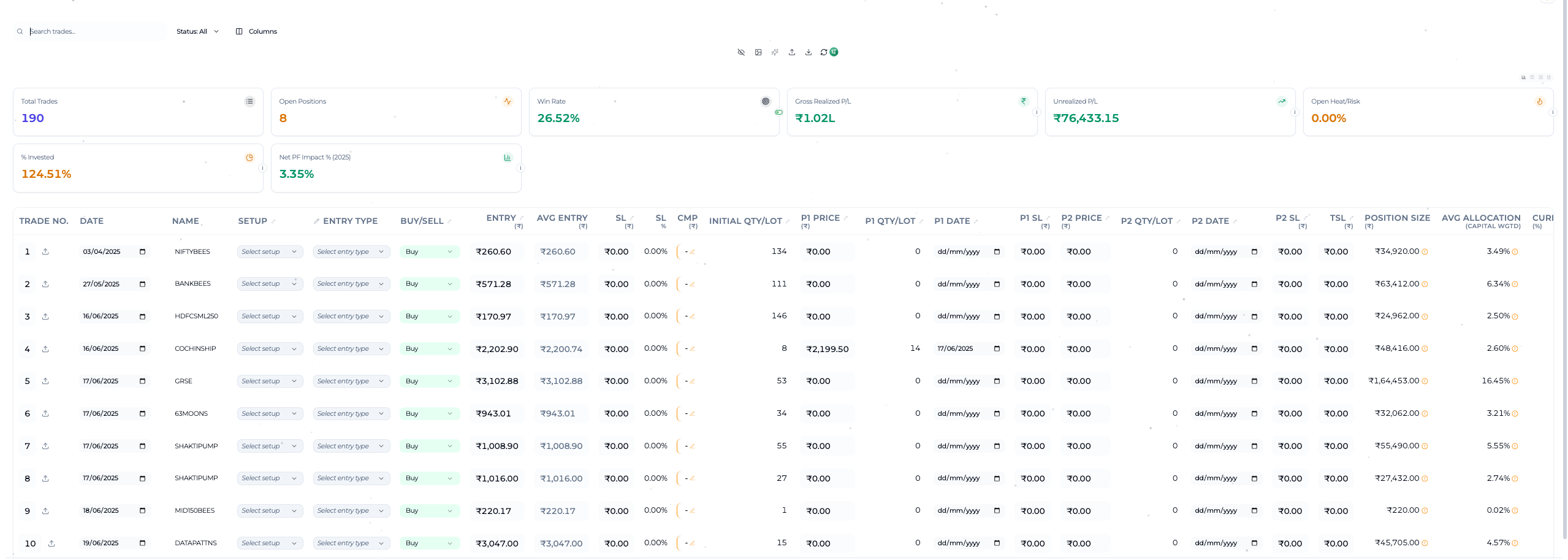Click the refresh sync arrows icon
Viewport: 1568px width, 560px height.
(x=824, y=52)
